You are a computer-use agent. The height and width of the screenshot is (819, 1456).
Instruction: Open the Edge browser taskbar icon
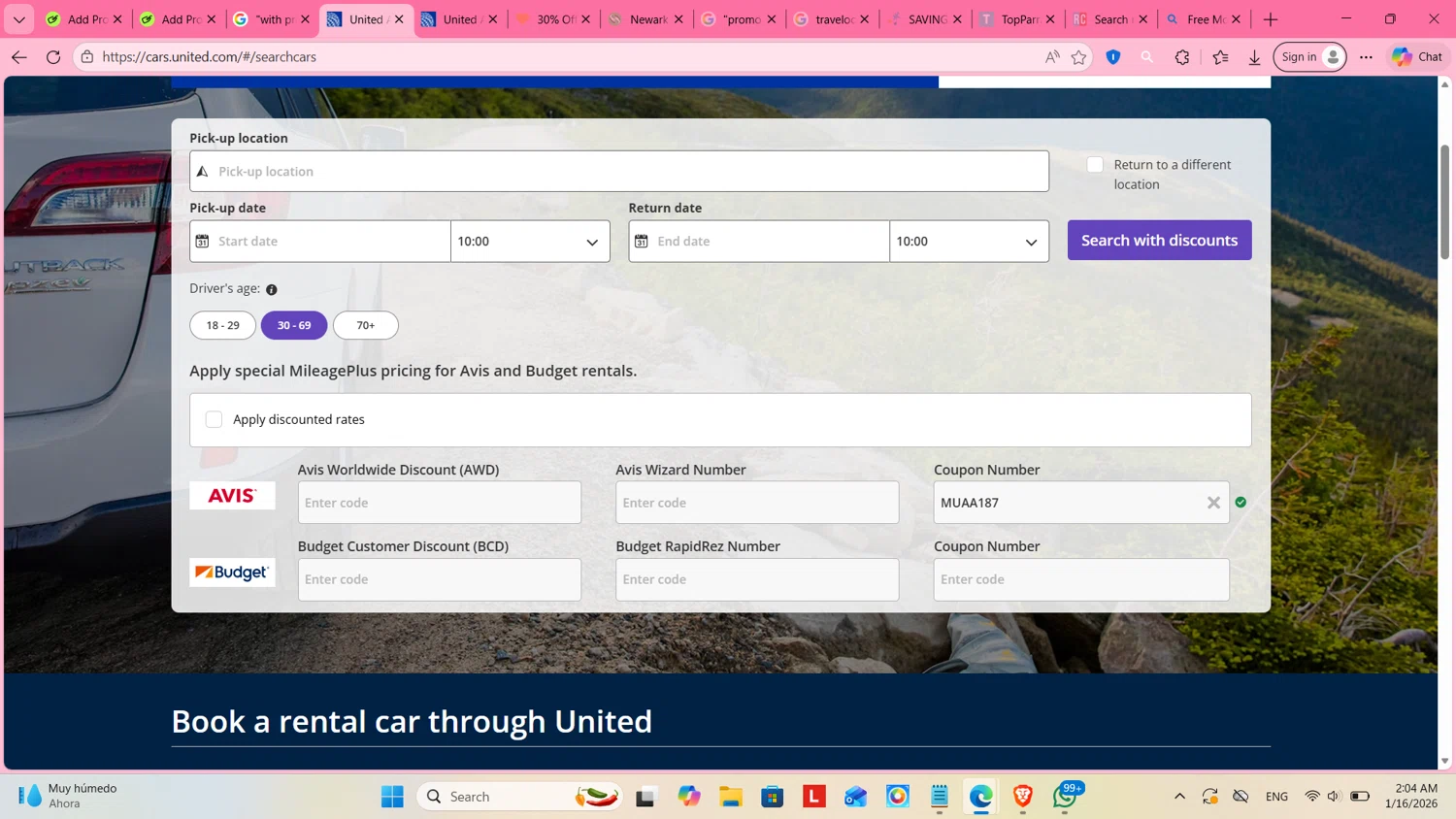click(980, 797)
